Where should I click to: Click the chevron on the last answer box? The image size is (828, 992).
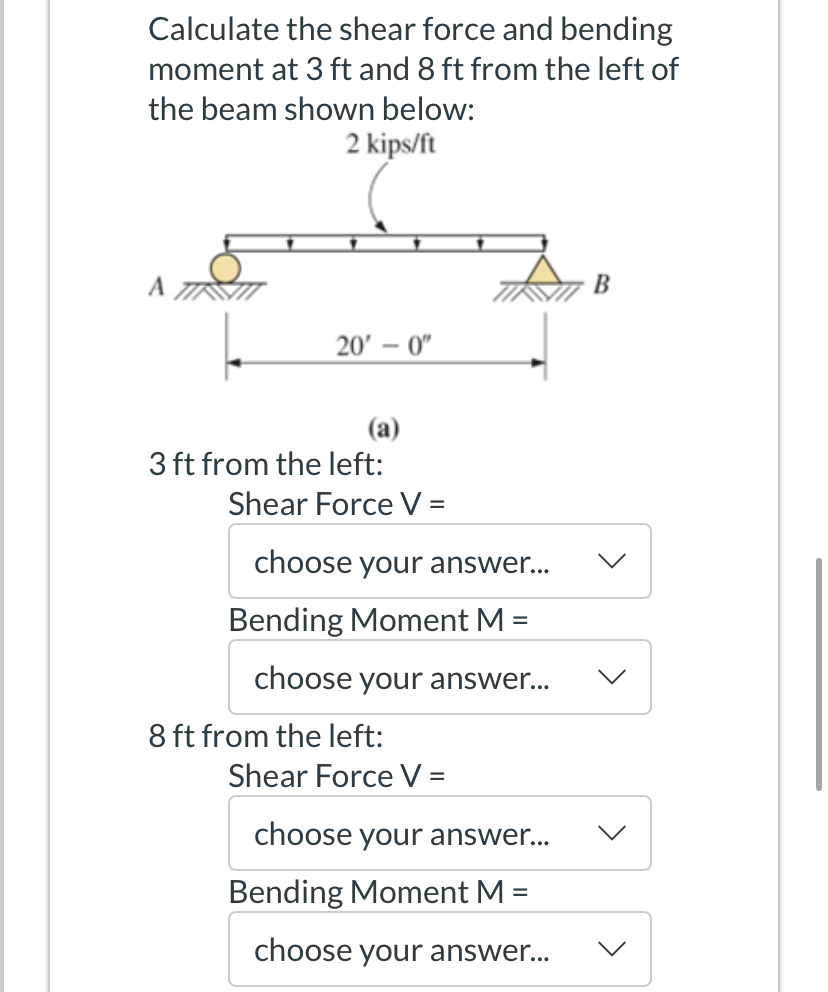[614, 949]
